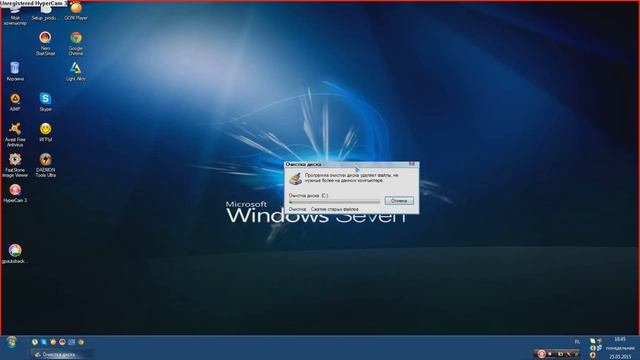Viewport: 640px width, 360px height.
Task: Click the blue square quick launch icon
Action: coord(72,342)
